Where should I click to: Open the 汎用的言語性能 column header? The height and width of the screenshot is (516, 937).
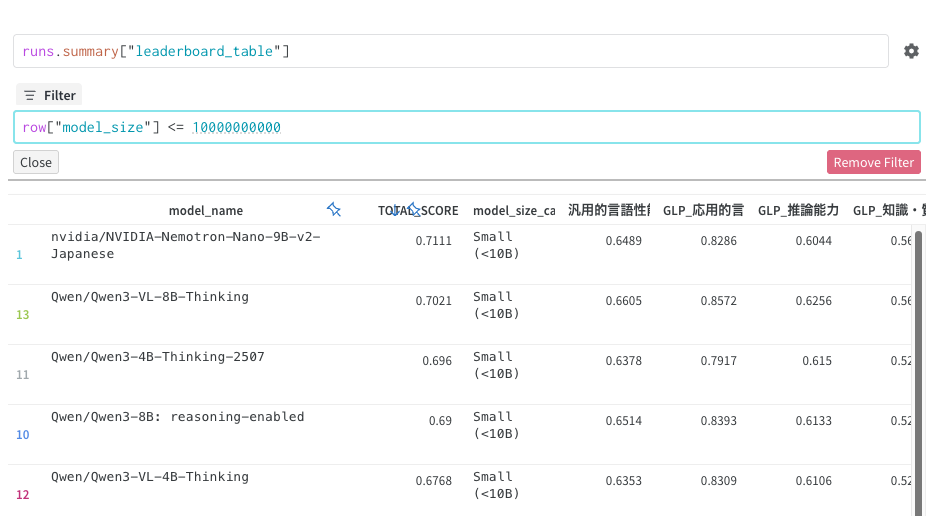pos(609,210)
